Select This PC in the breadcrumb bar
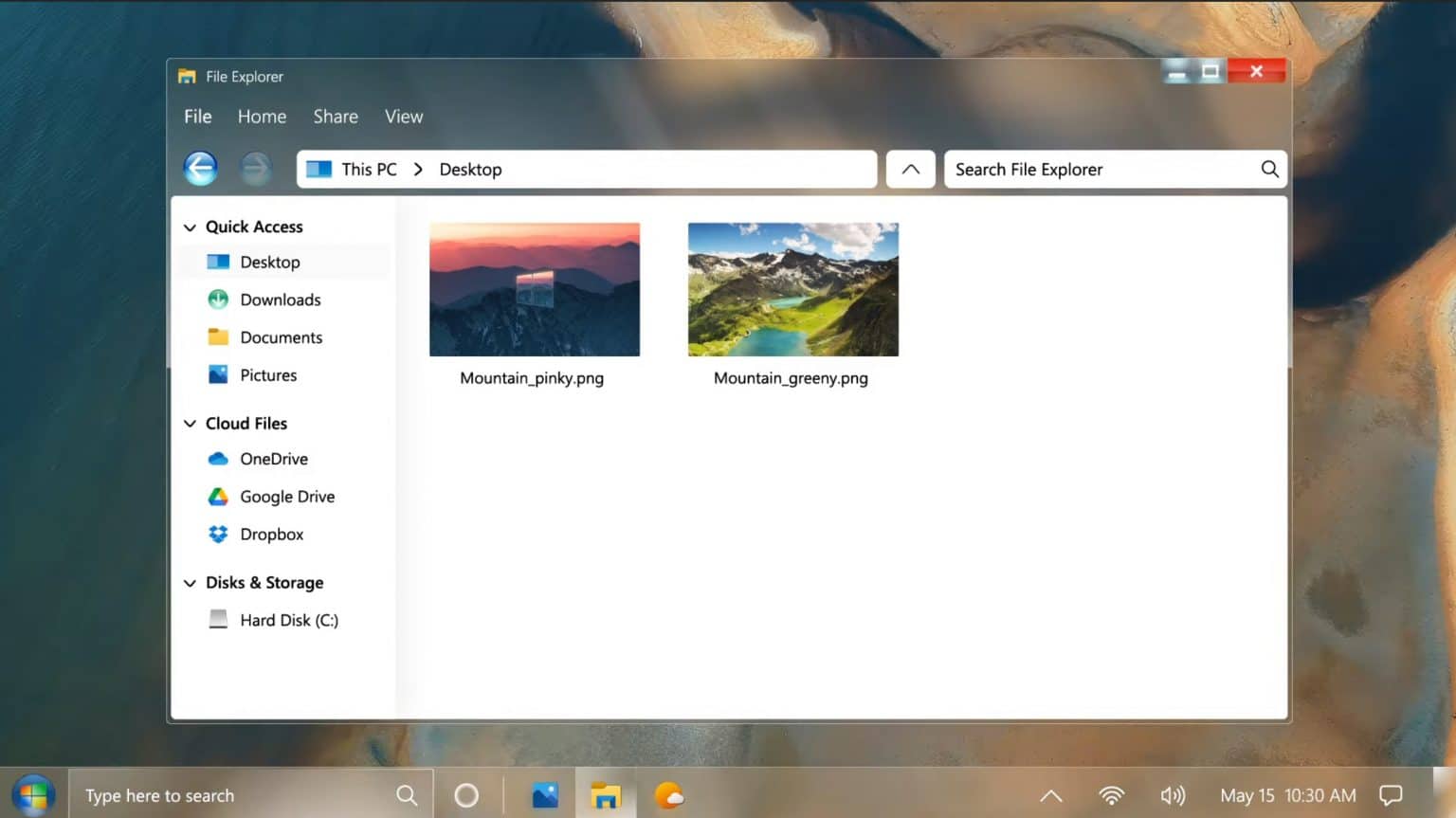Viewport: 1456px width, 818px height. click(x=367, y=169)
